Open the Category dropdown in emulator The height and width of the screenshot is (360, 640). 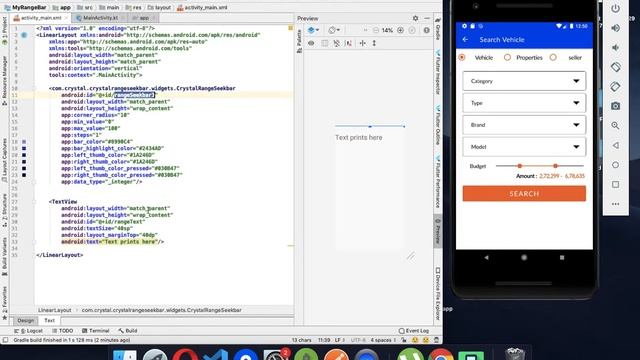pyautogui.click(x=524, y=81)
